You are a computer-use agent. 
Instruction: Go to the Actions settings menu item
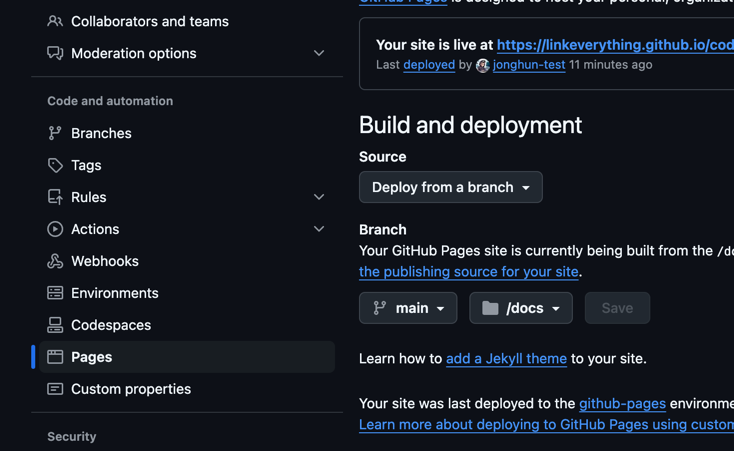tap(95, 229)
